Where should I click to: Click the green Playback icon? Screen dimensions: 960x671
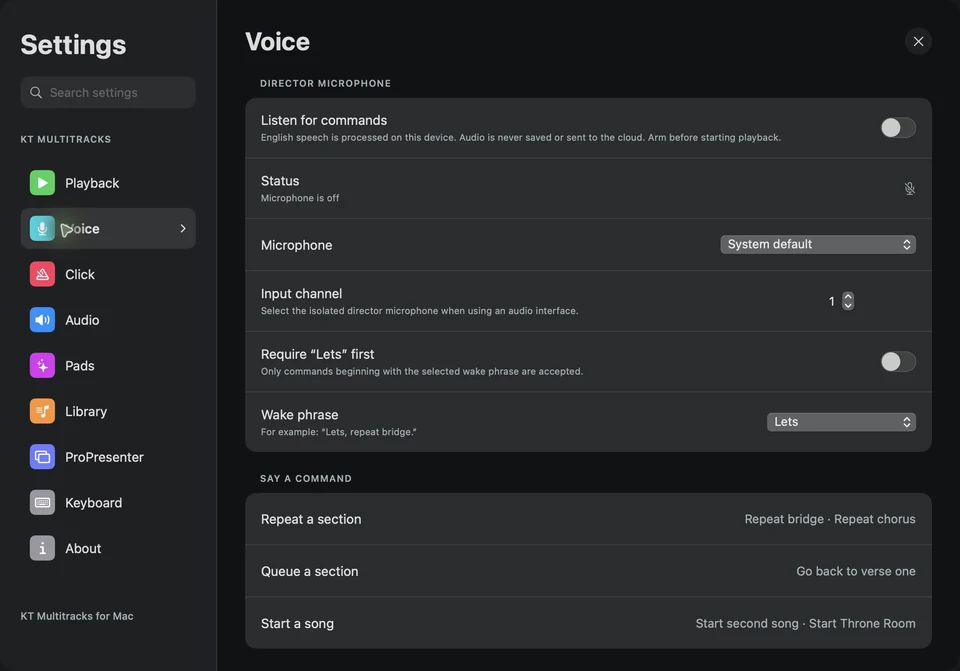tap(42, 183)
